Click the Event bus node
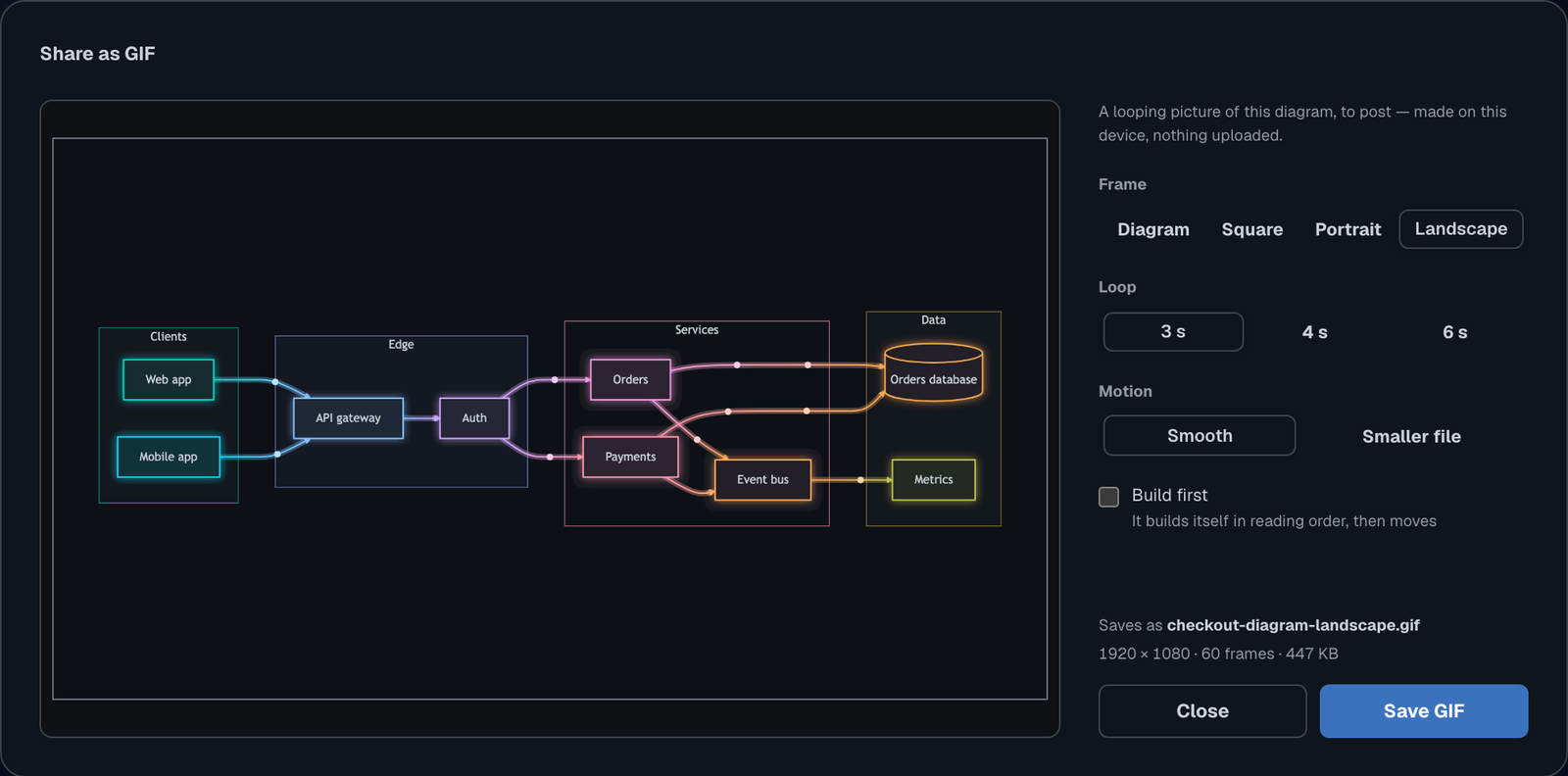 coord(762,480)
